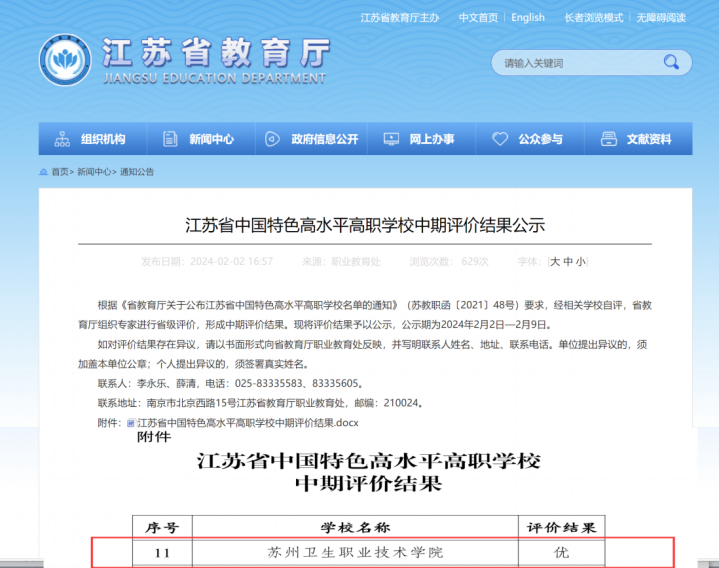Image resolution: width=719 pixels, height=568 pixels.
Task: Click the 联系人 contact line
Action: (232, 383)
